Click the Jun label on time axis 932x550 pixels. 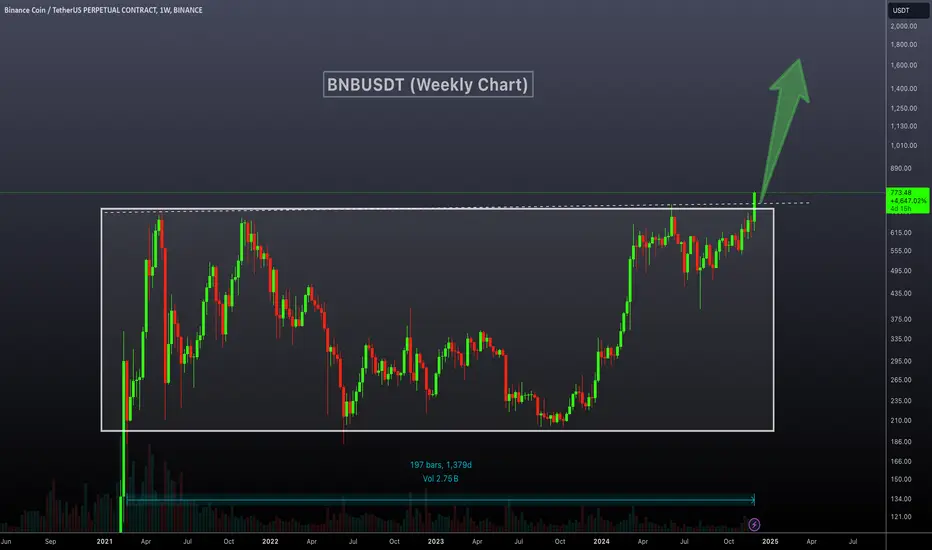click(x=6, y=542)
